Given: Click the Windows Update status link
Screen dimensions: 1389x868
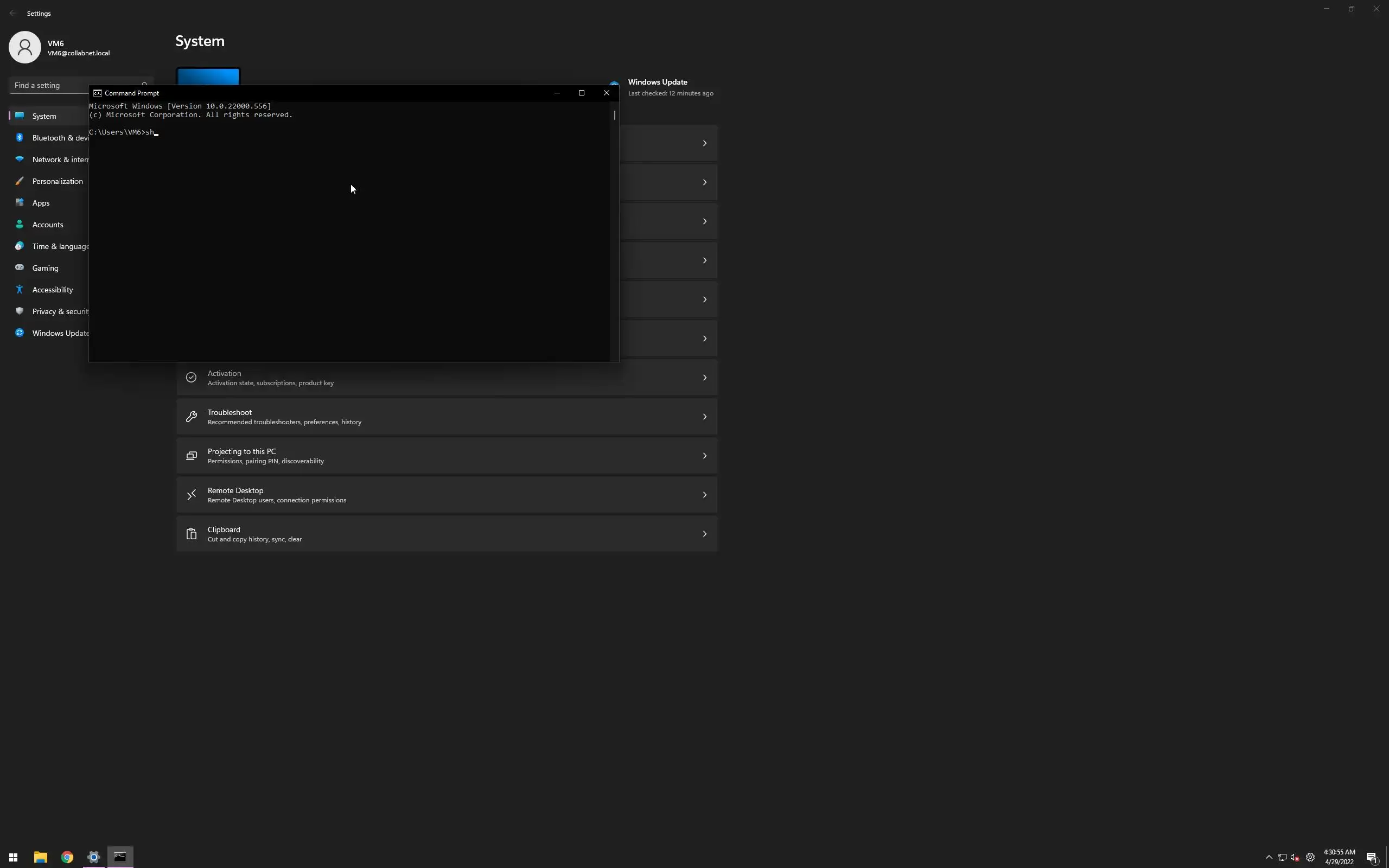Looking at the screenshot, I should point(657,82).
